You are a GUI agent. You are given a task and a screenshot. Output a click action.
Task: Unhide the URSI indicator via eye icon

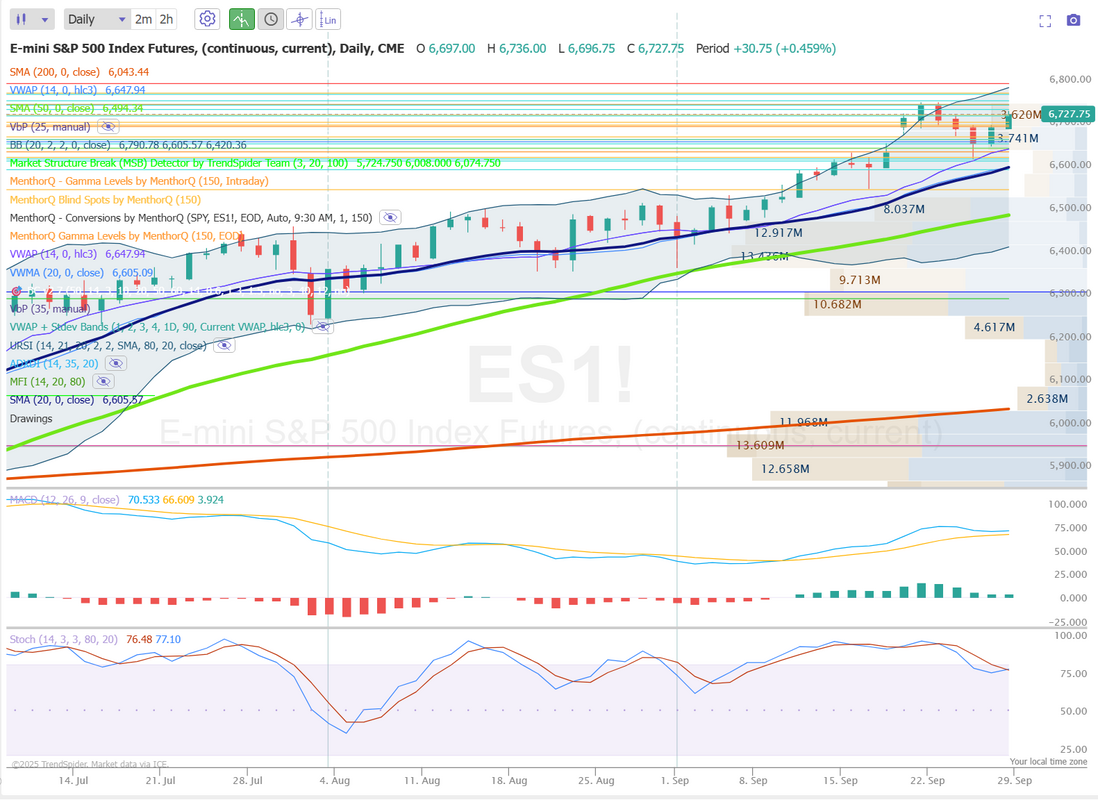[x=224, y=345]
